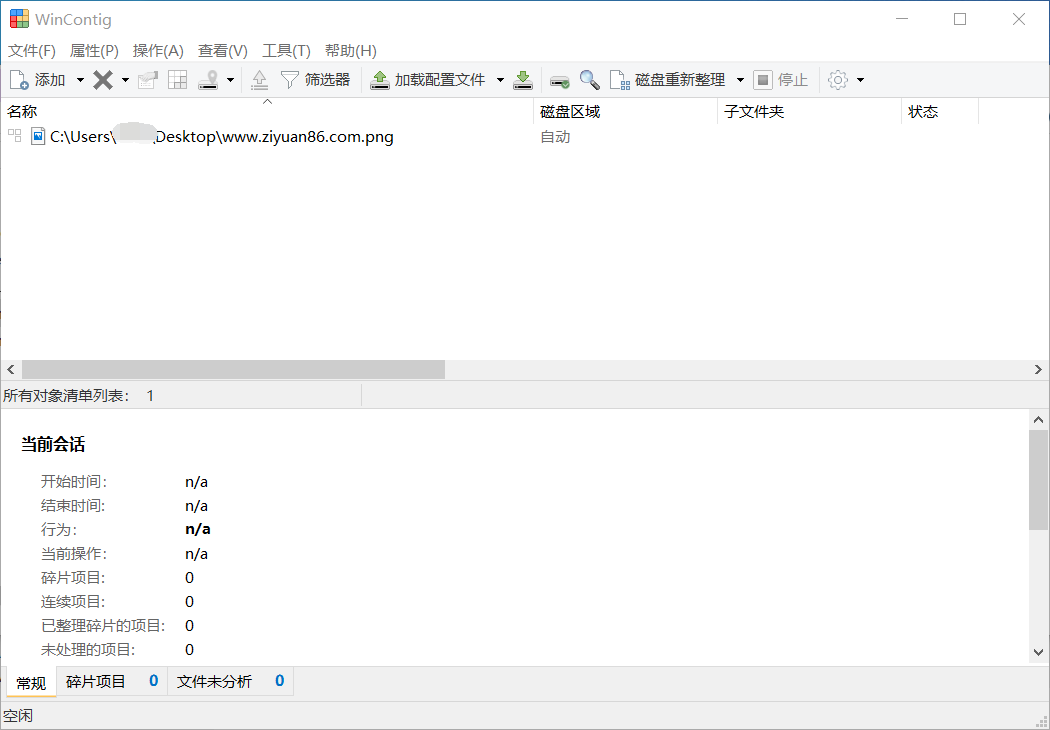This screenshot has width=1050, height=730.
Task: Switch to the 碎片项目 tab
Action: click(96, 682)
